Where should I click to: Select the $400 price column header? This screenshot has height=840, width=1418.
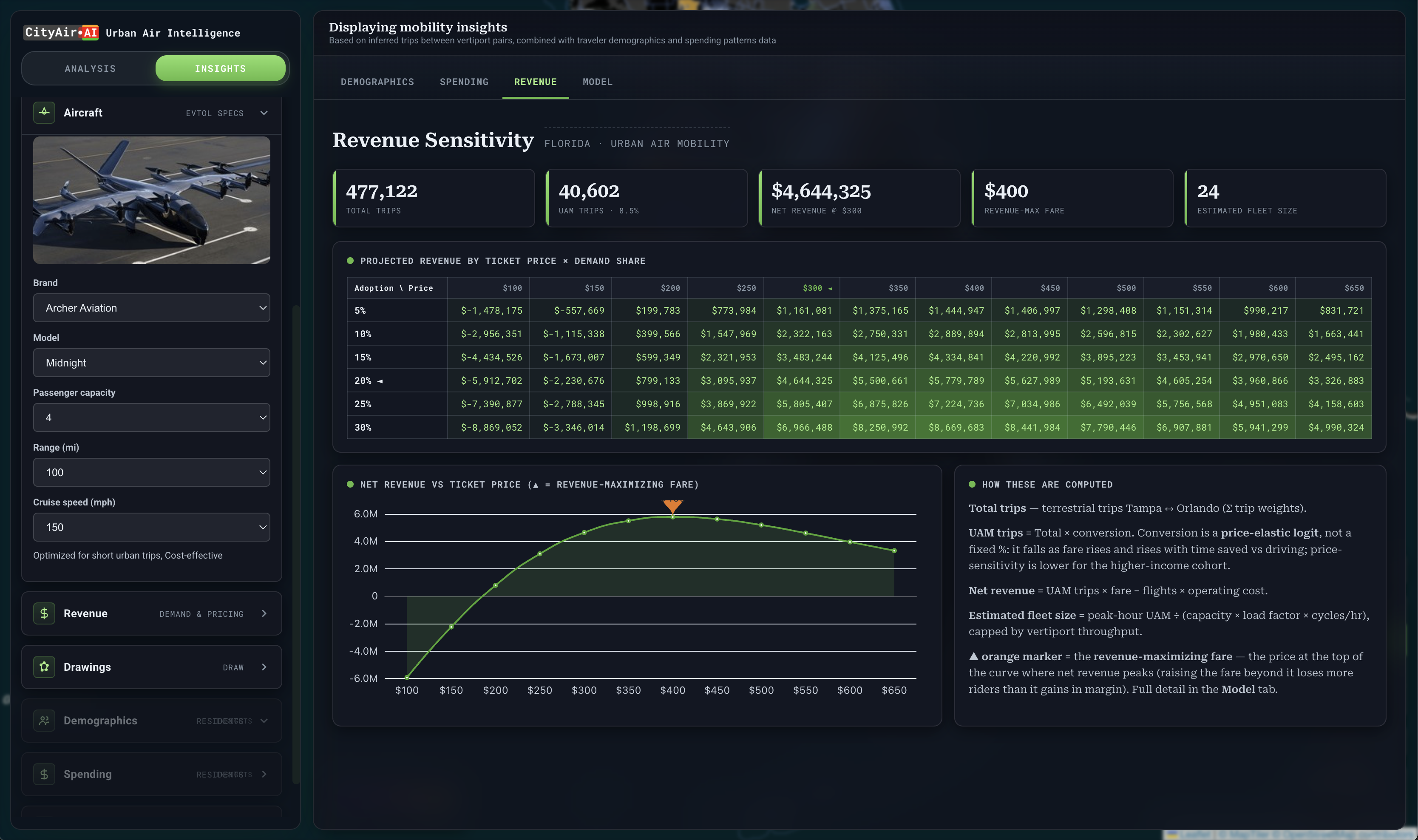(x=953, y=288)
